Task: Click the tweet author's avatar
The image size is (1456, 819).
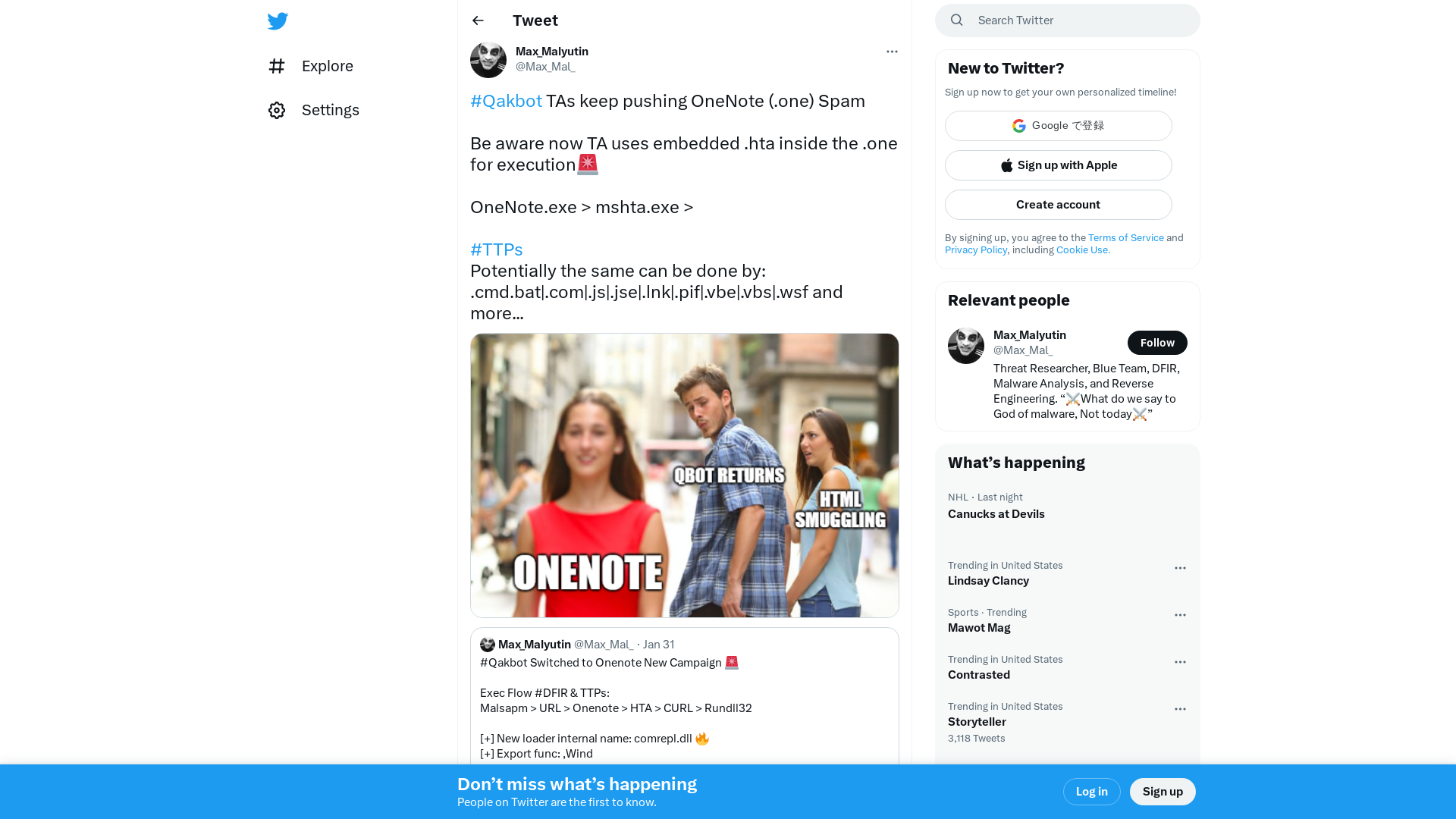Action: coord(488,60)
